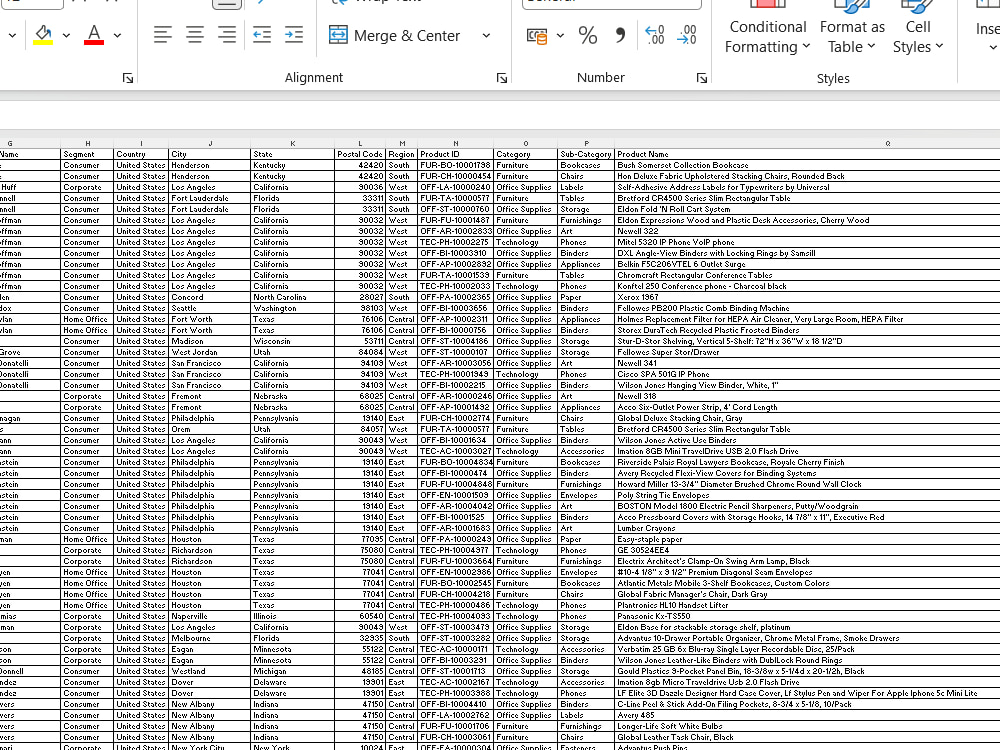Click the West Jordan city cell
This screenshot has height=750, width=1000.
tap(210, 352)
